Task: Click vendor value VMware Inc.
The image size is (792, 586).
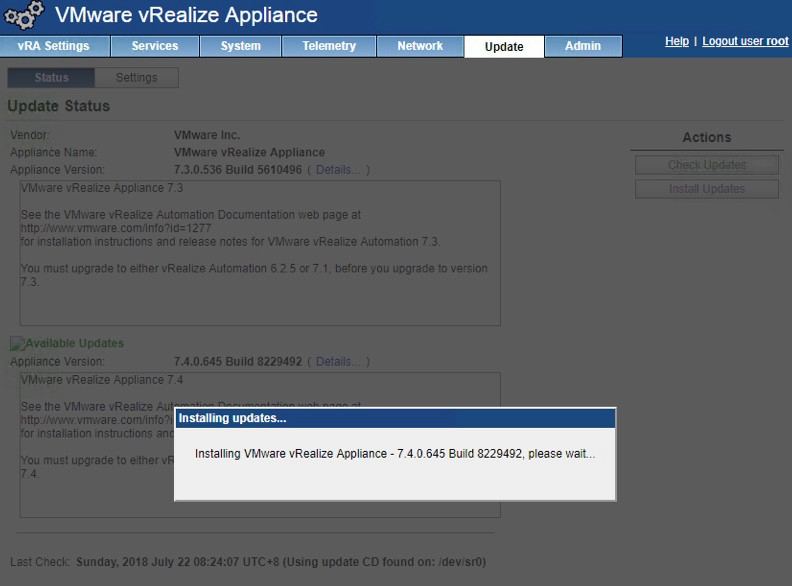Action: click(x=207, y=135)
